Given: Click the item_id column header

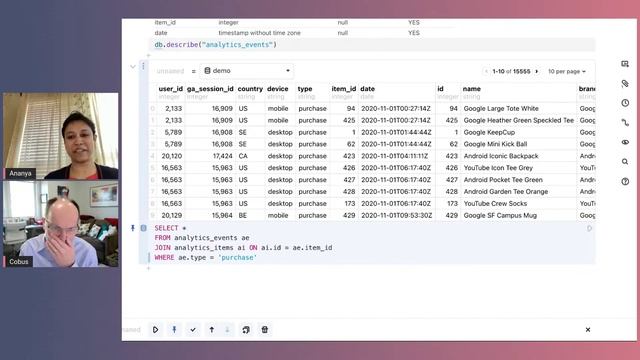Looking at the screenshot, I should coord(344,89).
